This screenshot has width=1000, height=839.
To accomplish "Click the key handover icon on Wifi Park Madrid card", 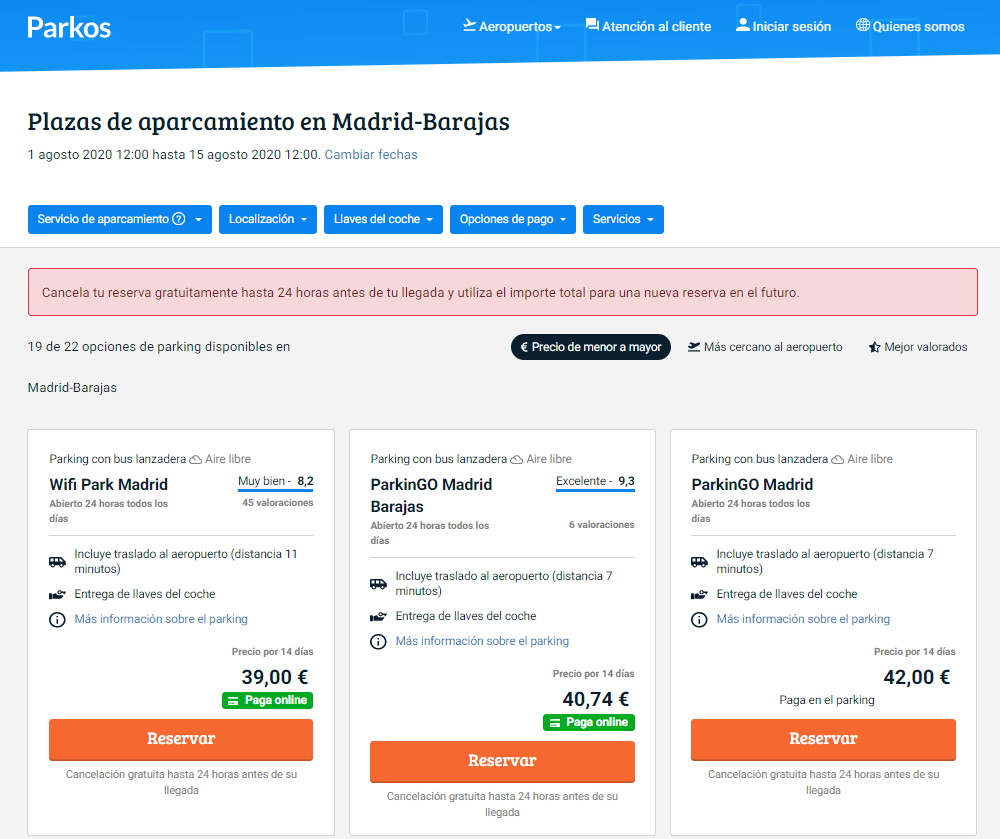I will click(57, 594).
